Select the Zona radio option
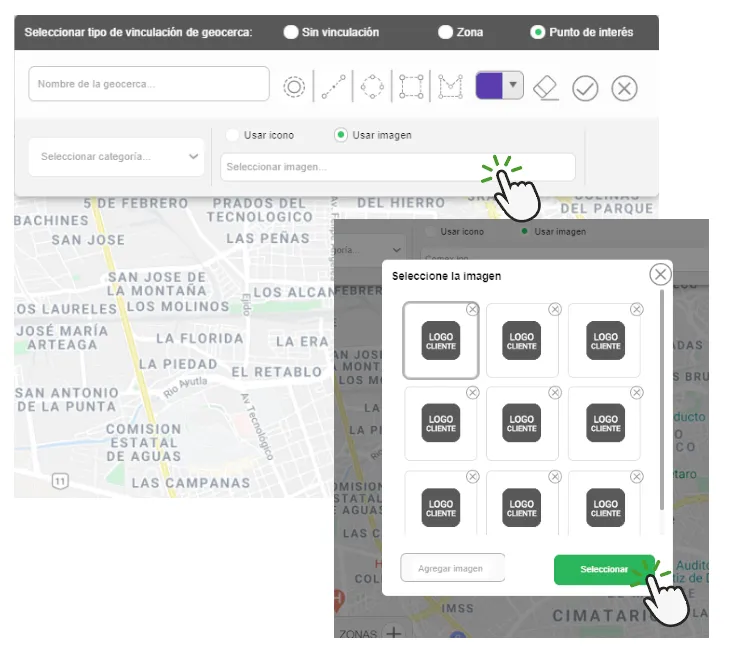The width and height of the screenshot is (733, 649). point(445,32)
